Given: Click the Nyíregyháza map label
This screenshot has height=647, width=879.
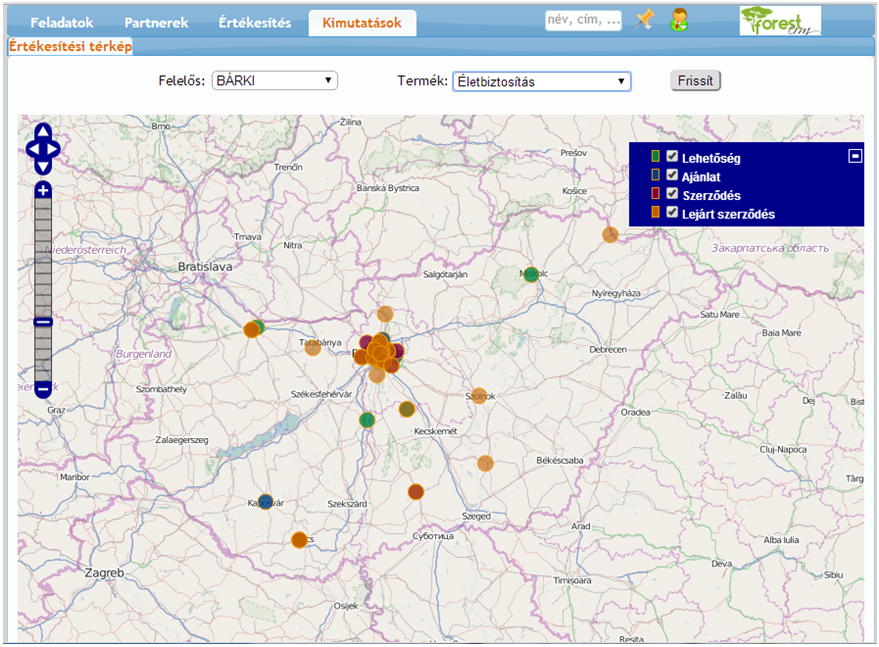Looking at the screenshot, I should [x=616, y=293].
